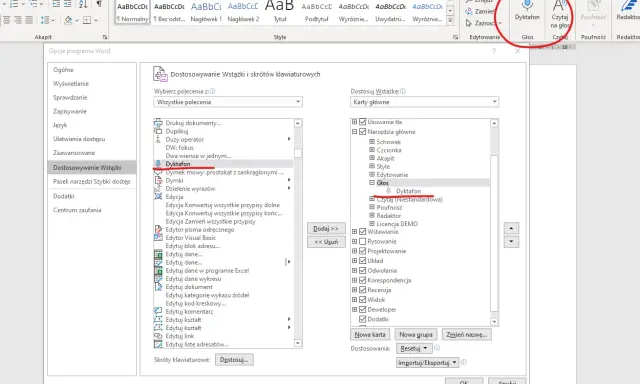Open the Centrum zaufania category
Screen dimensions: 640x384
(x=77, y=210)
